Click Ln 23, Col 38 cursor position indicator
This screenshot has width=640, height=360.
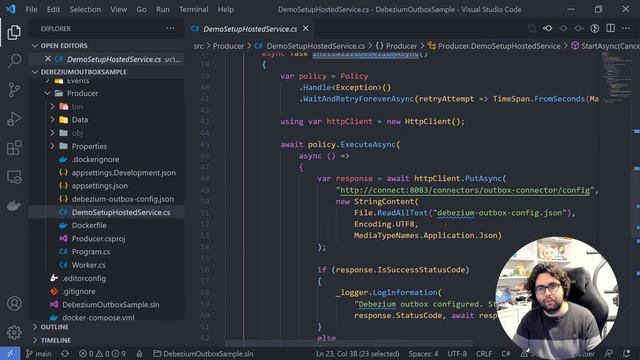pos(358,353)
